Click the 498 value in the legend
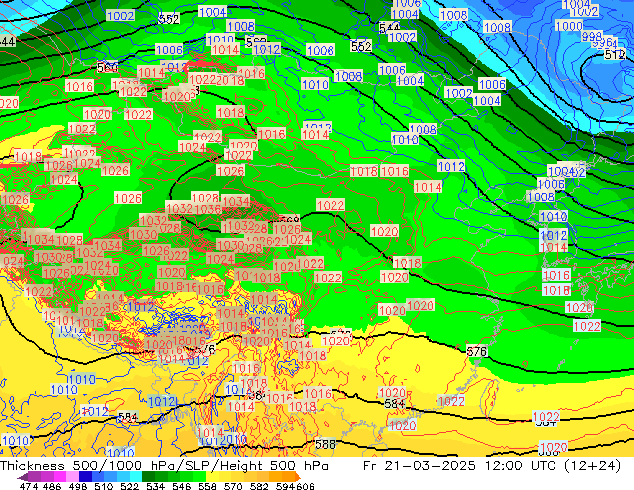The image size is (634, 490). point(78,486)
